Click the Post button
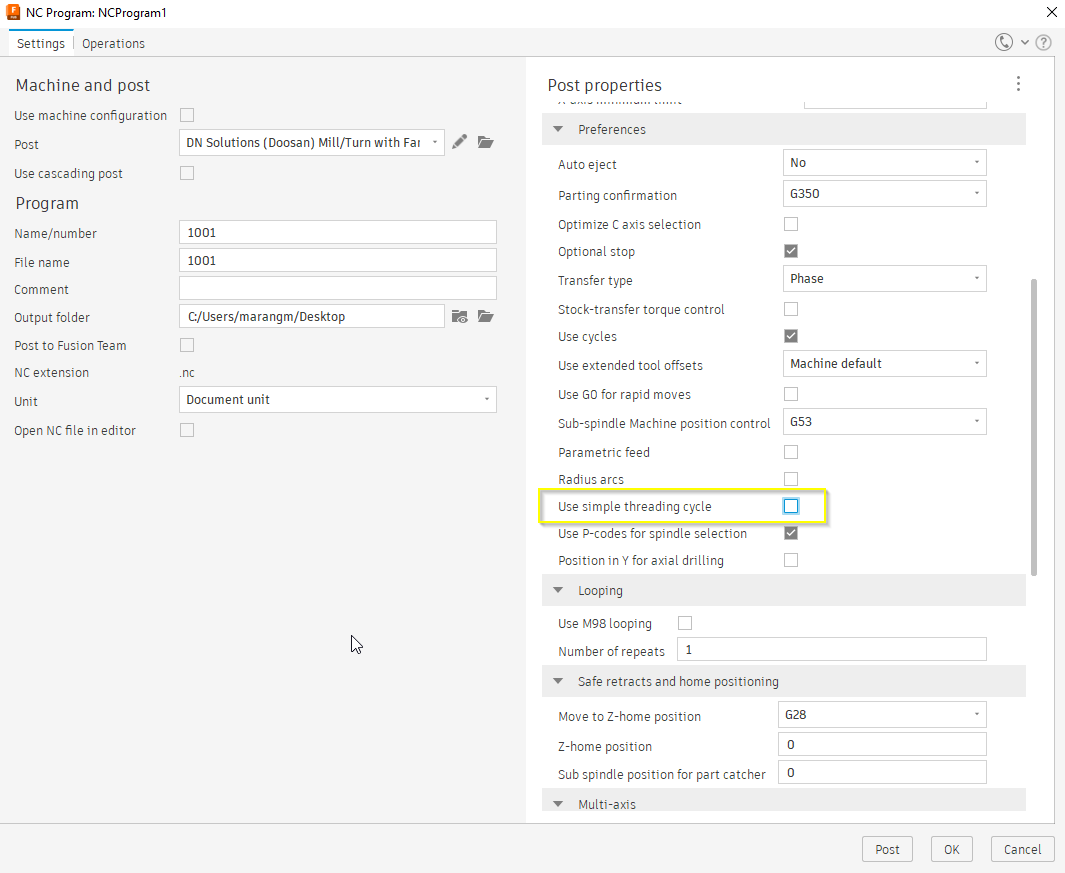The width and height of the screenshot is (1065, 873). [x=887, y=849]
